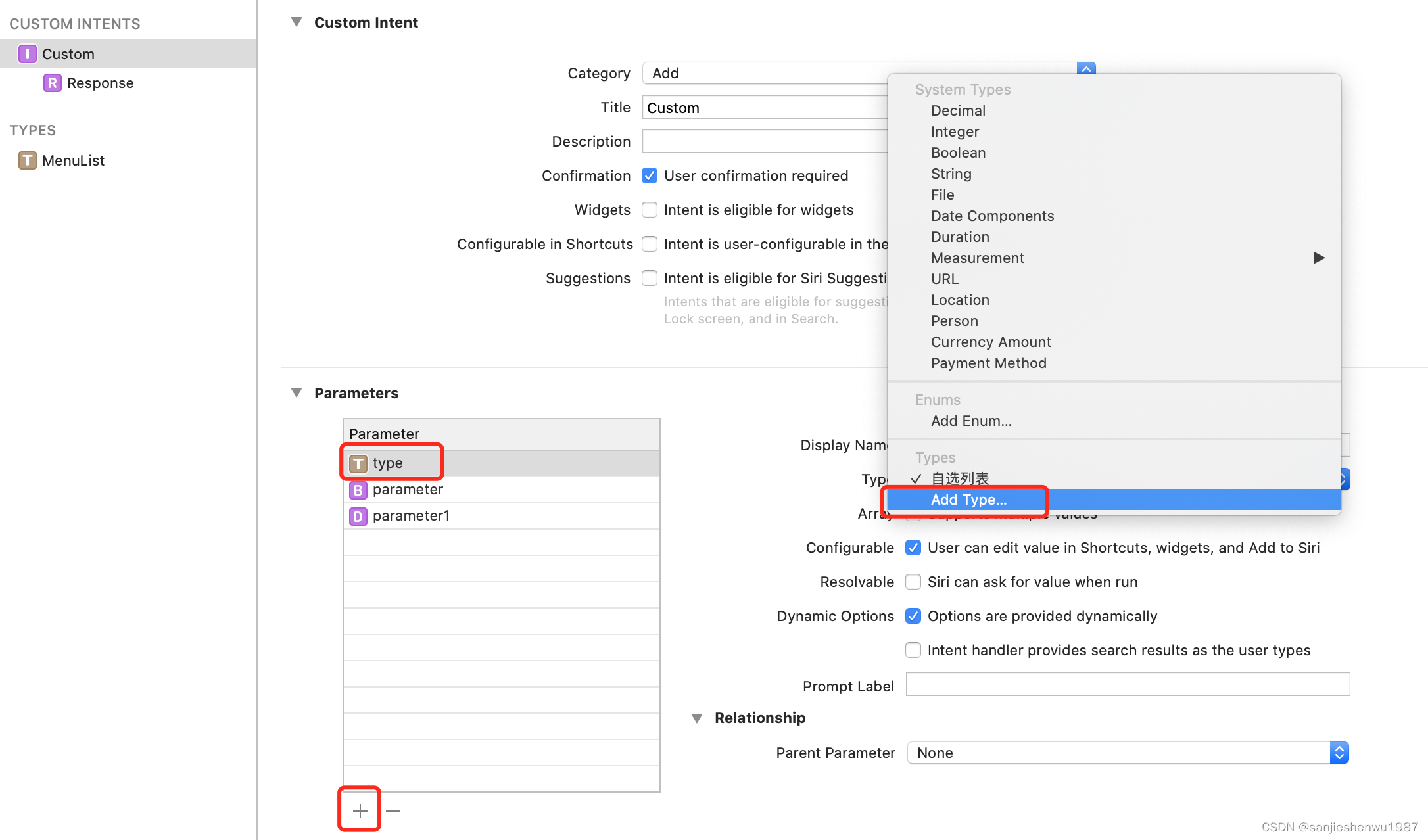Uncheck User confirmation required
1428x840 pixels.
650,175
